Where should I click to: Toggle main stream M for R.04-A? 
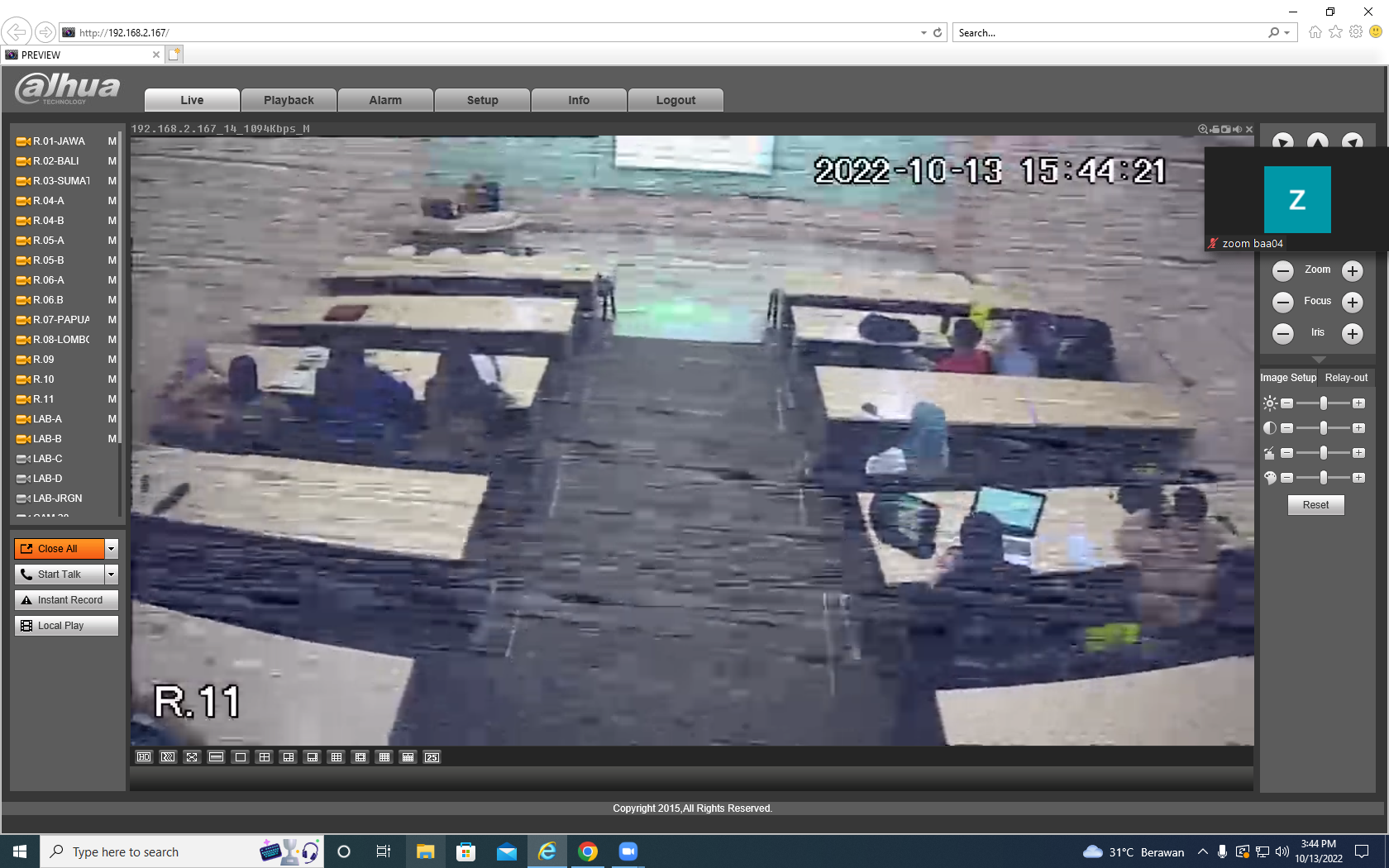[x=112, y=201]
